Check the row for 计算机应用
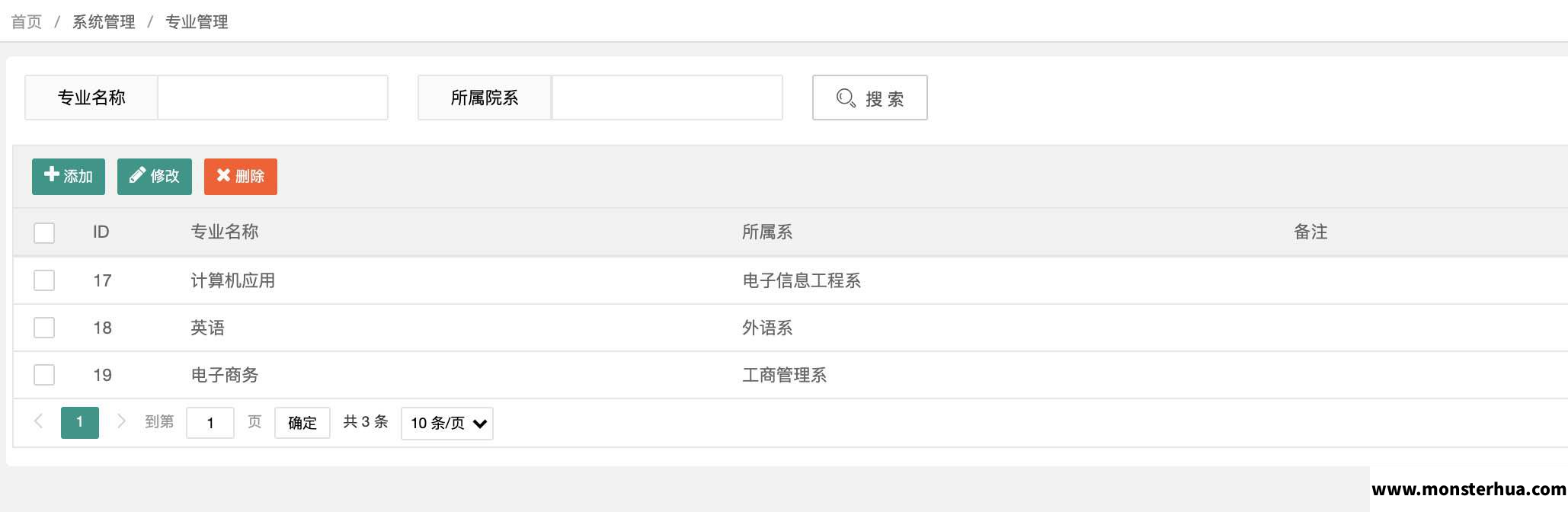 (x=44, y=280)
